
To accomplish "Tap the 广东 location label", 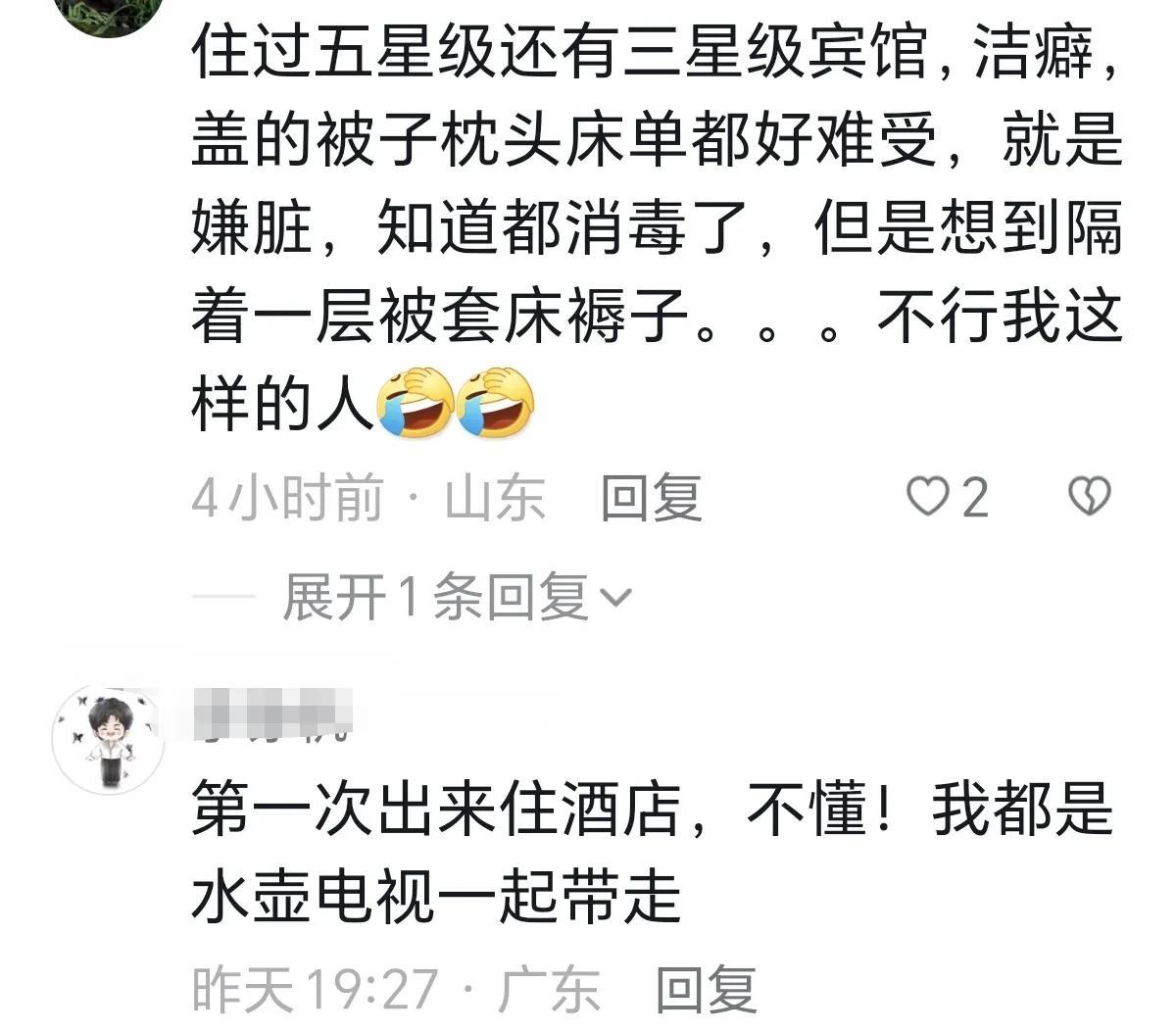I will 549,989.
